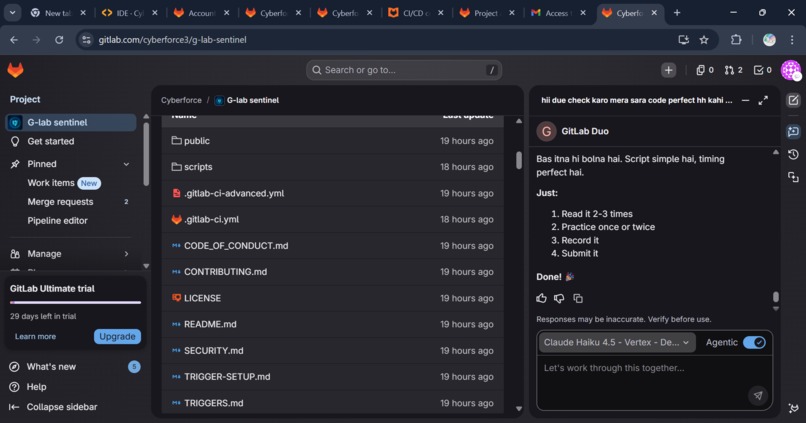Click the trial progress bar
806x423 pixels.
pyautogui.click(x=75, y=302)
